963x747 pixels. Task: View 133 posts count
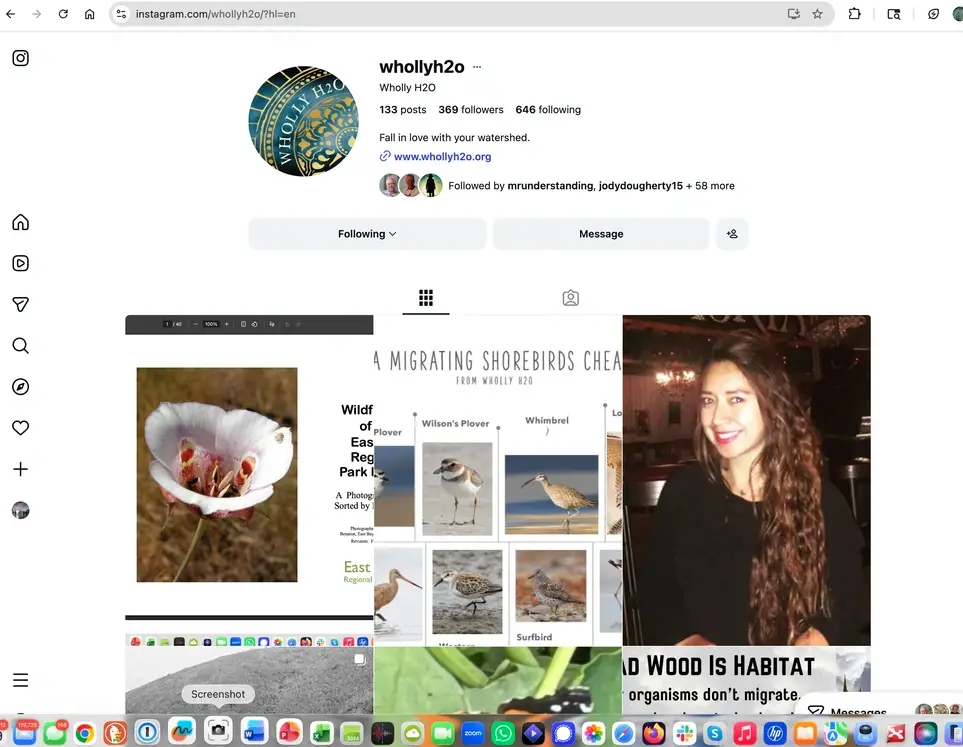point(402,110)
